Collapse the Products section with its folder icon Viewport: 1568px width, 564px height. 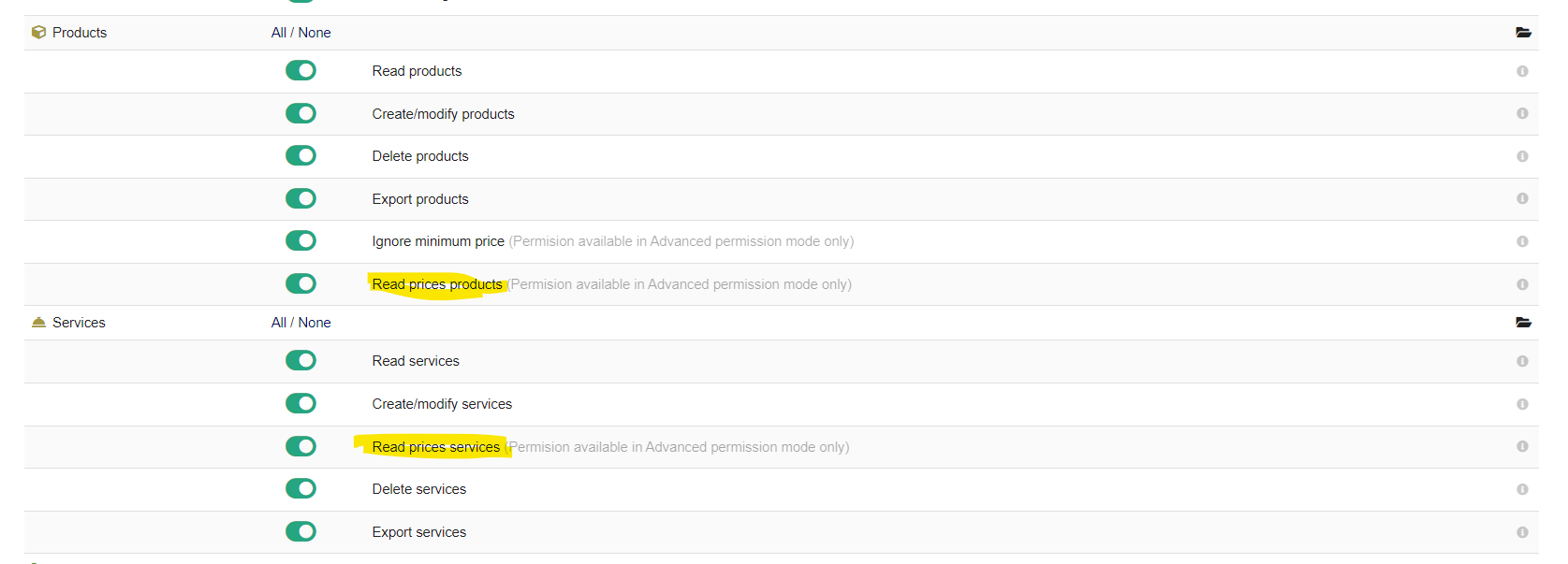coord(1524,32)
